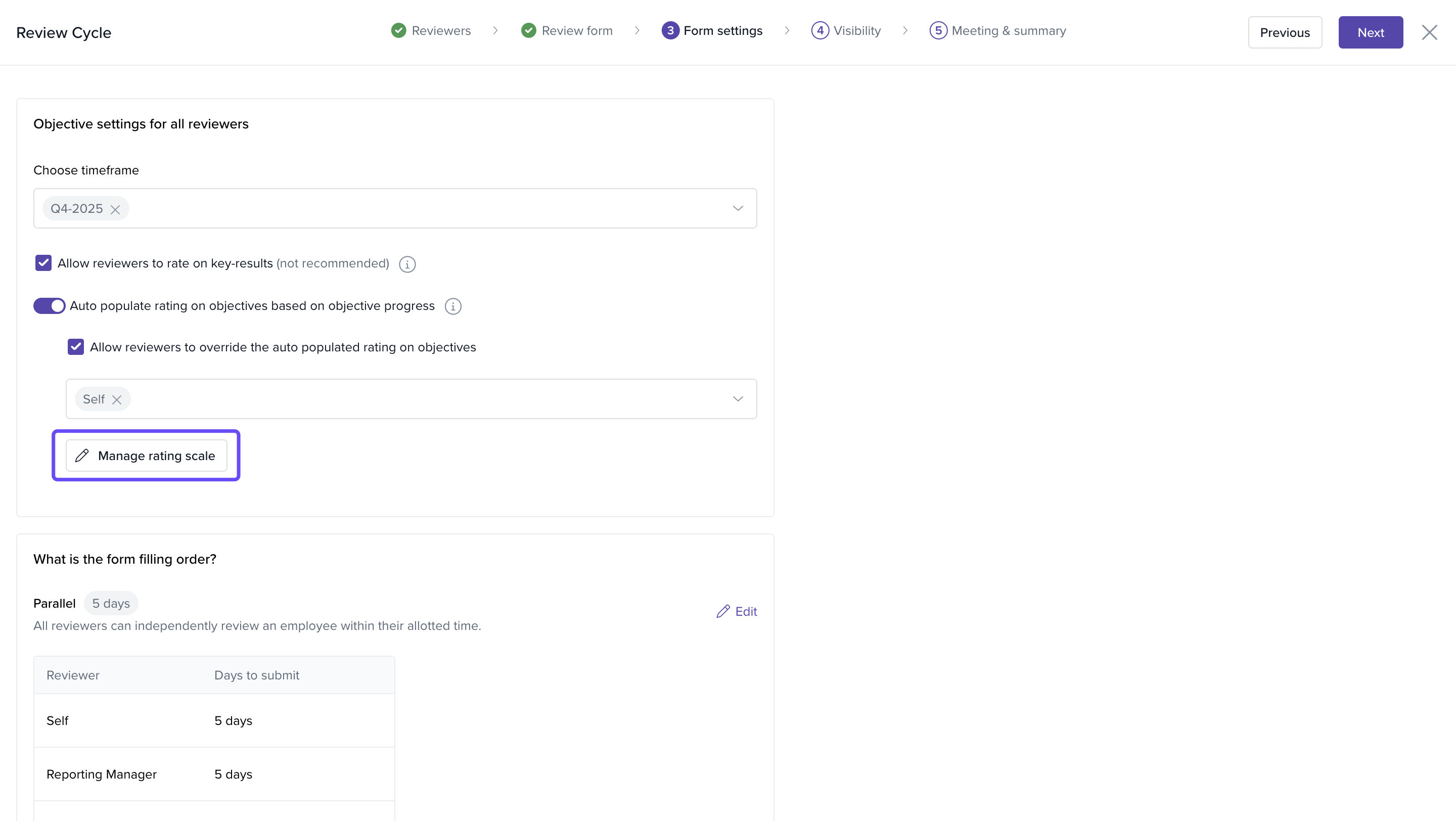Image resolution: width=1456 pixels, height=821 pixels.
Task: Remove the Self reviewer tag
Action: 117,400
